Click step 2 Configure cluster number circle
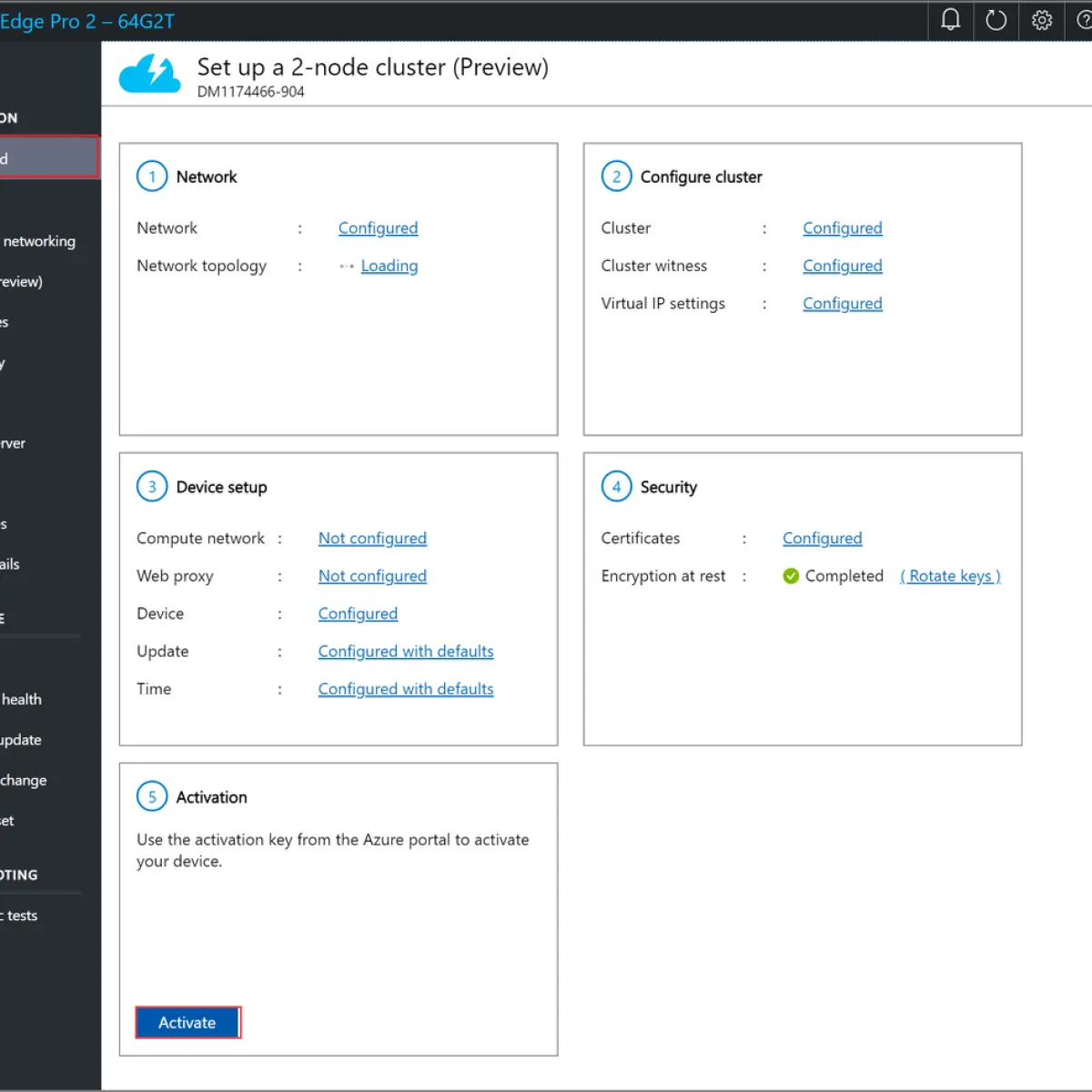Viewport: 1092px width, 1092px height. point(616,177)
